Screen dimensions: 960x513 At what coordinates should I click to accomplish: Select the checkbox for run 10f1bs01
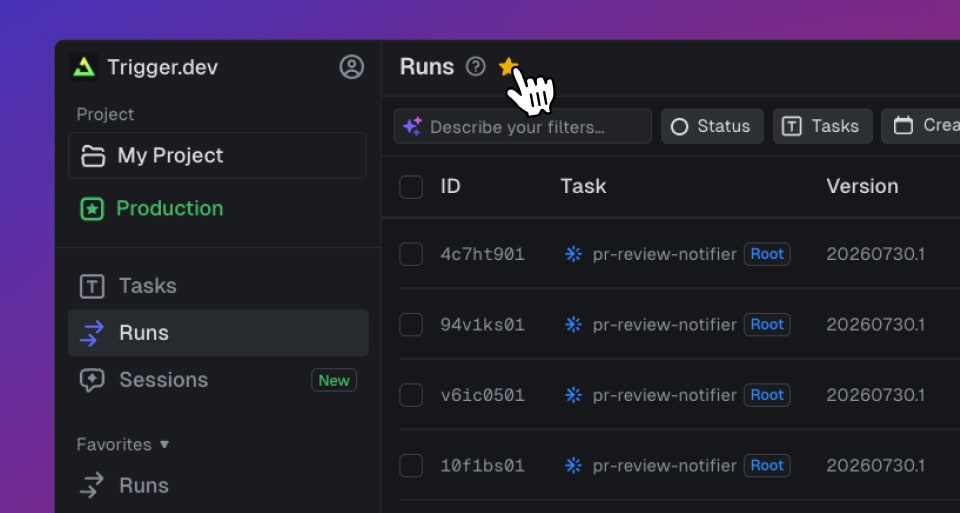[411, 466]
